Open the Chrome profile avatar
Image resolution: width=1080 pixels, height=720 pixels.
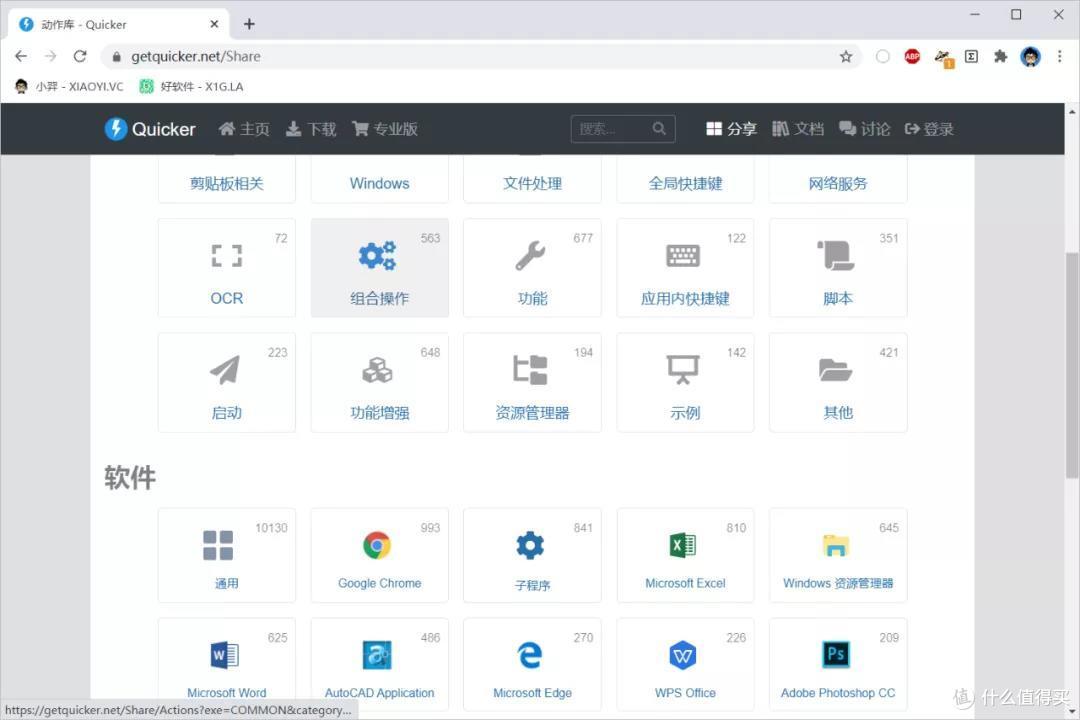click(1030, 56)
